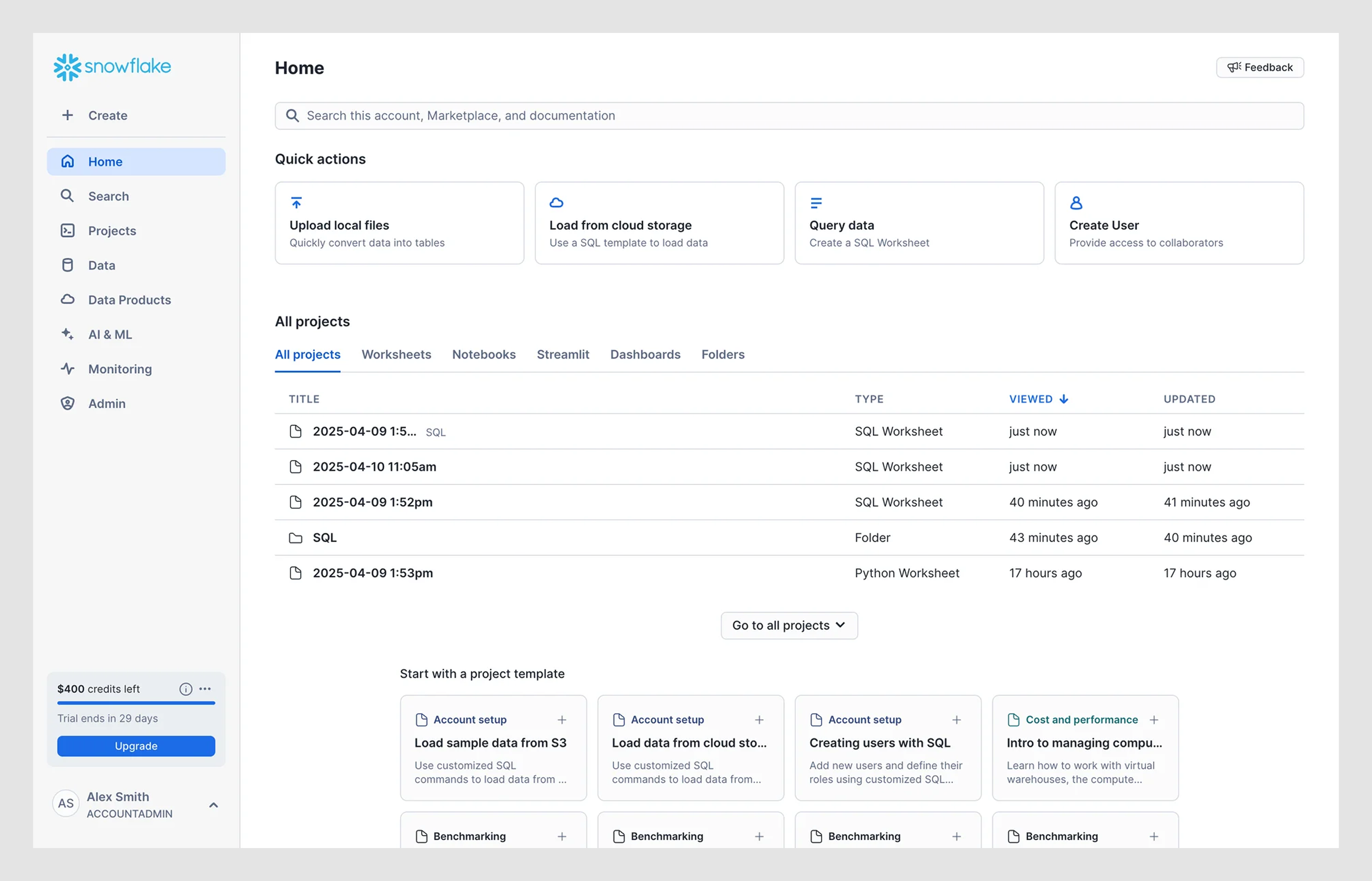The width and height of the screenshot is (1372, 881).
Task: Focus the account search input field
Action: pos(789,116)
